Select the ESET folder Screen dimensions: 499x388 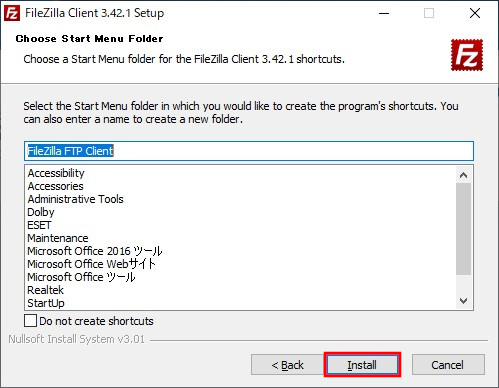39,225
